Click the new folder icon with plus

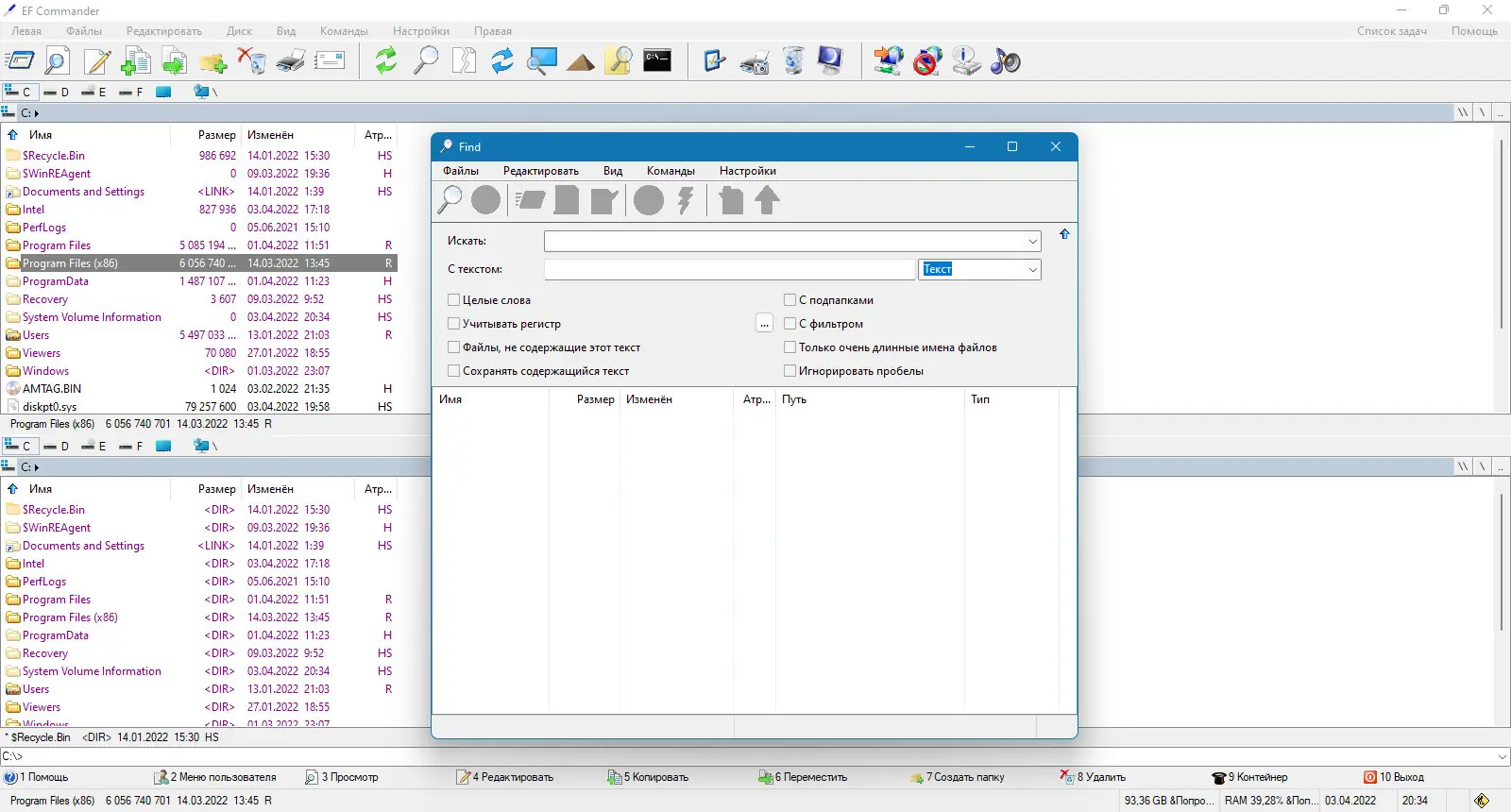point(213,62)
